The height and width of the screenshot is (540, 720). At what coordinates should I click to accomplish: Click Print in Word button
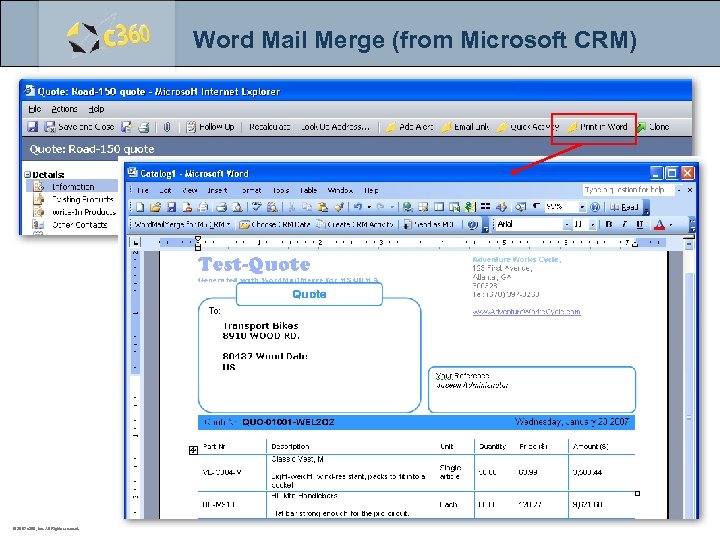pos(597,127)
